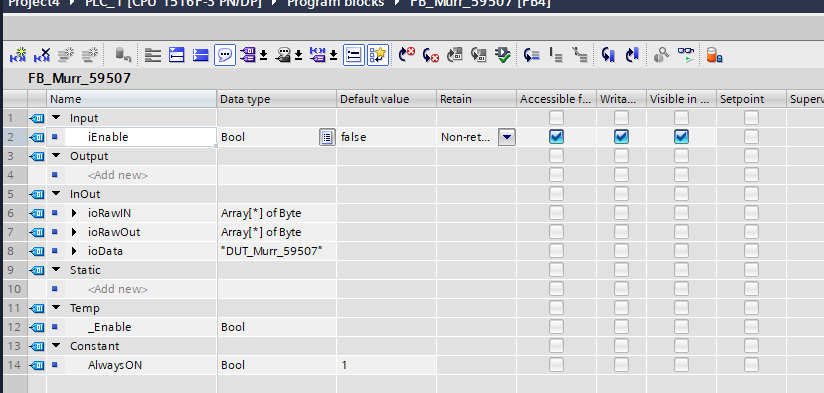
Task: Click the AlwaysON default value cell
Action: click(386, 365)
